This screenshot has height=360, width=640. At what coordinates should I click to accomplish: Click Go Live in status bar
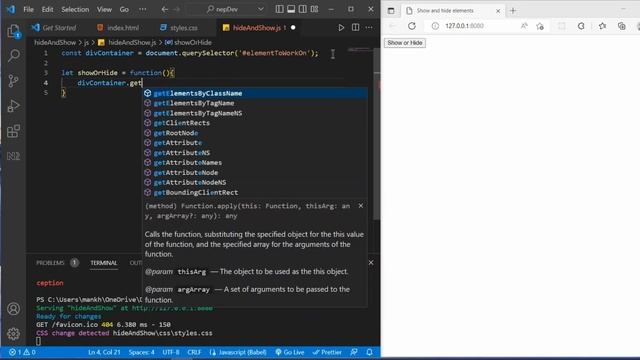289,352
